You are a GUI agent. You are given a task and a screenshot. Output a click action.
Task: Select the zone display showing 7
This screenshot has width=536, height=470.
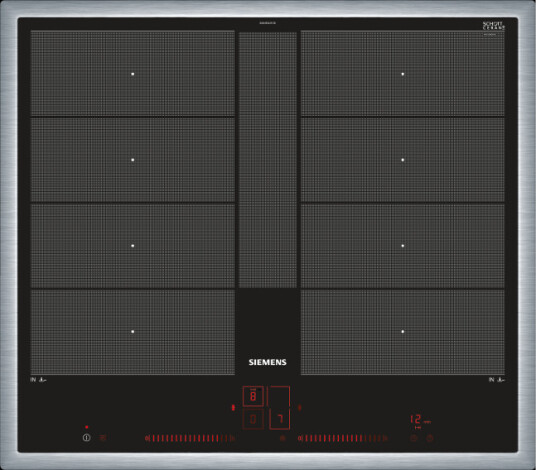[280, 419]
